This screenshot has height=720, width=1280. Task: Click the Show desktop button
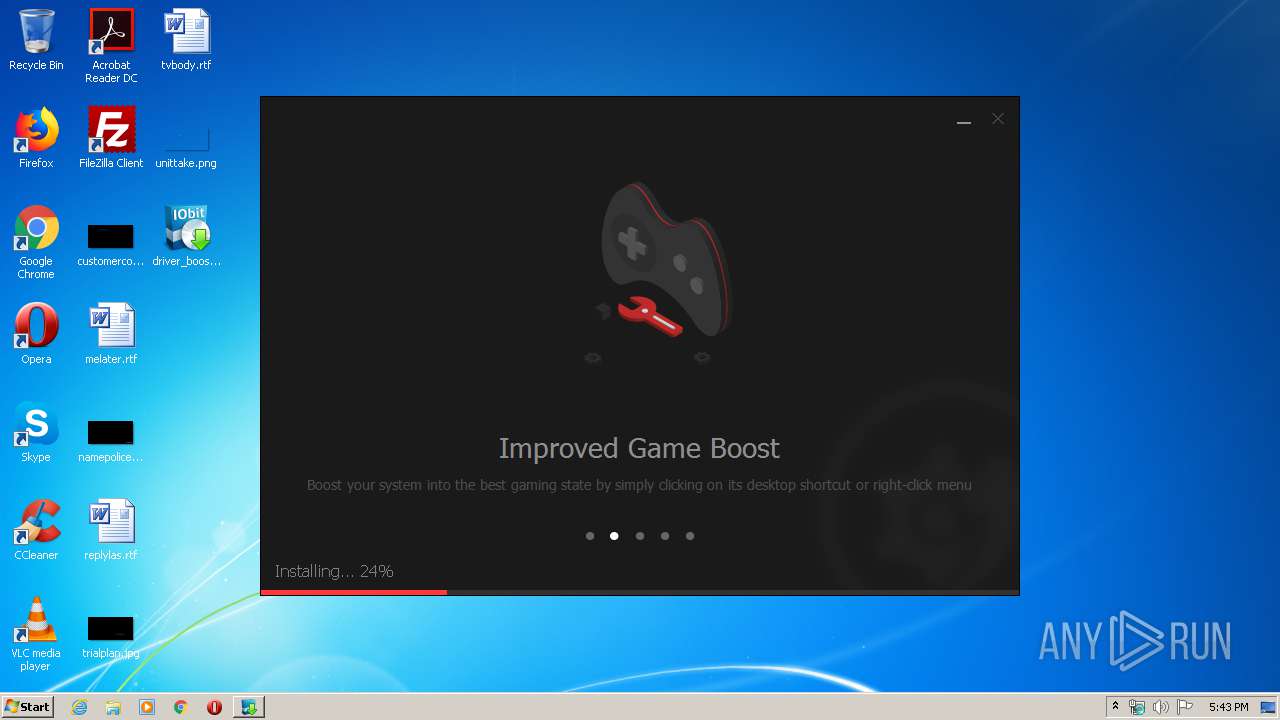pyautogui.click(x=1269, y=707)
